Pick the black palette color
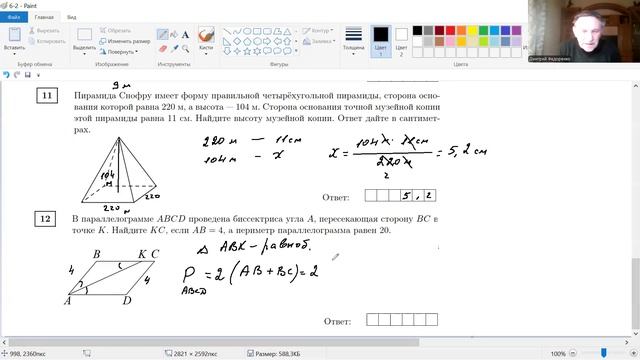 417,31
